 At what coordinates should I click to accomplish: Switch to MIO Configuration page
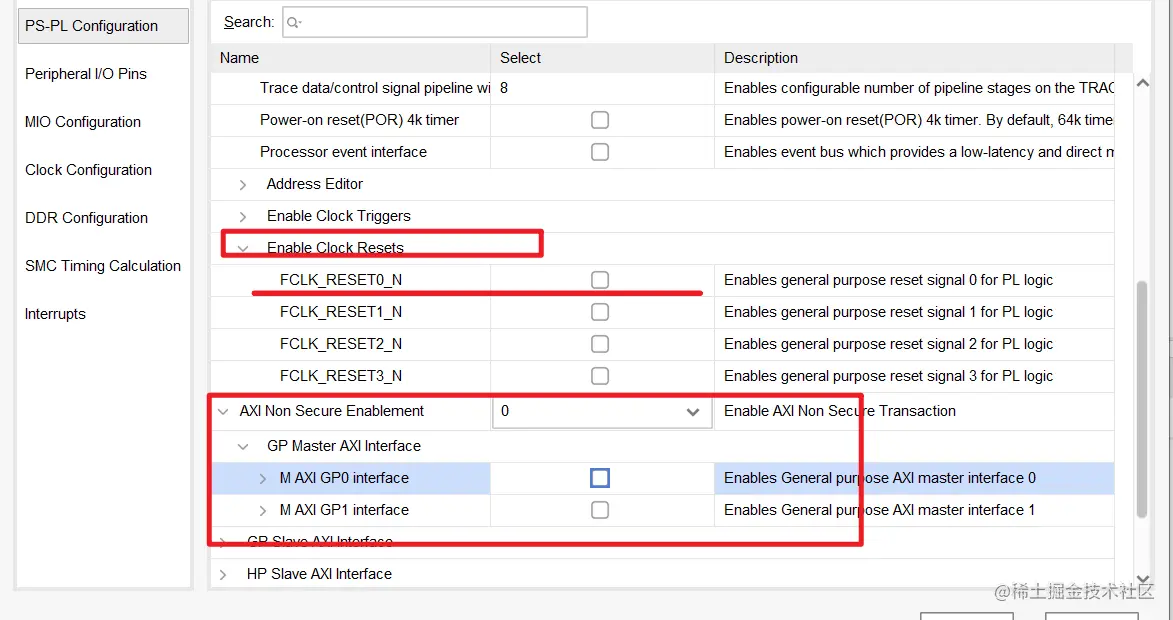coord(82,122)
